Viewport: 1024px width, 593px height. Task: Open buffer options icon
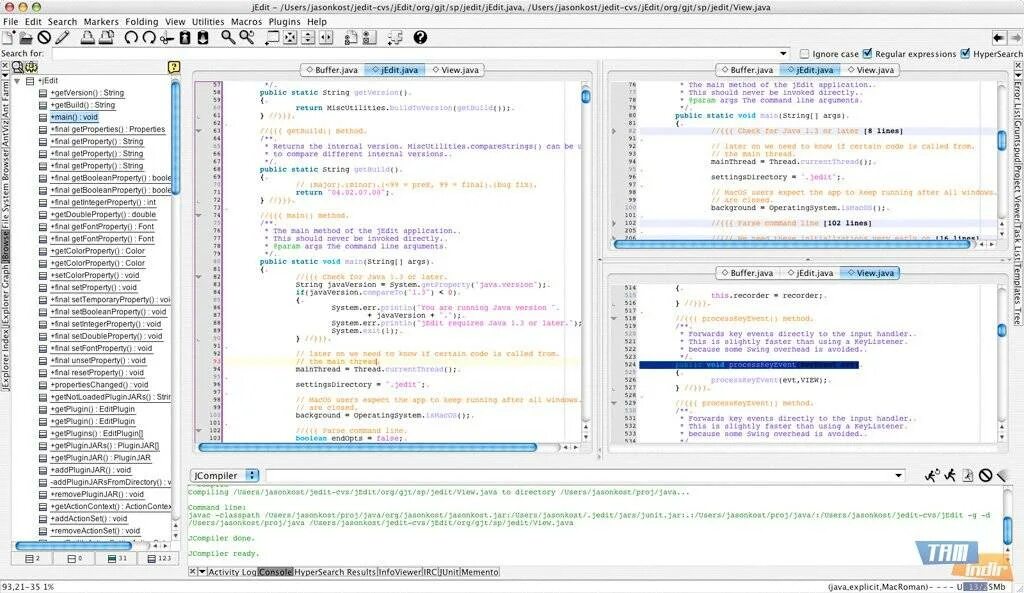tap(351, 37)
